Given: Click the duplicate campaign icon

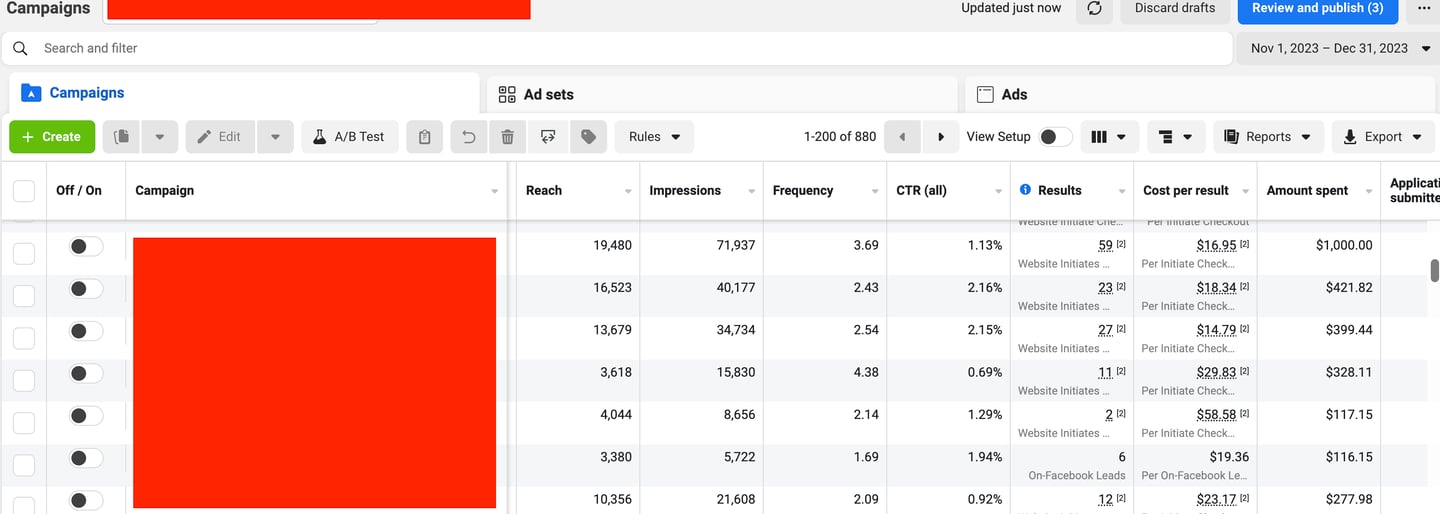Looking at the screenshot, I should tap(122, 137).
